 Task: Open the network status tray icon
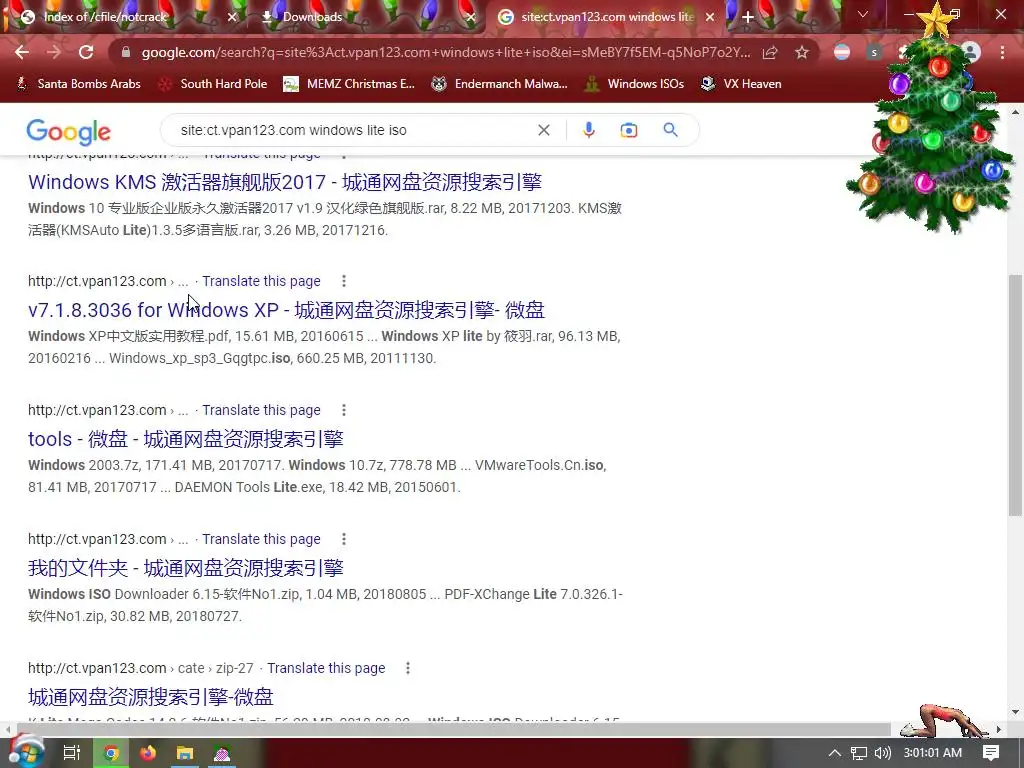pos(859,753)
